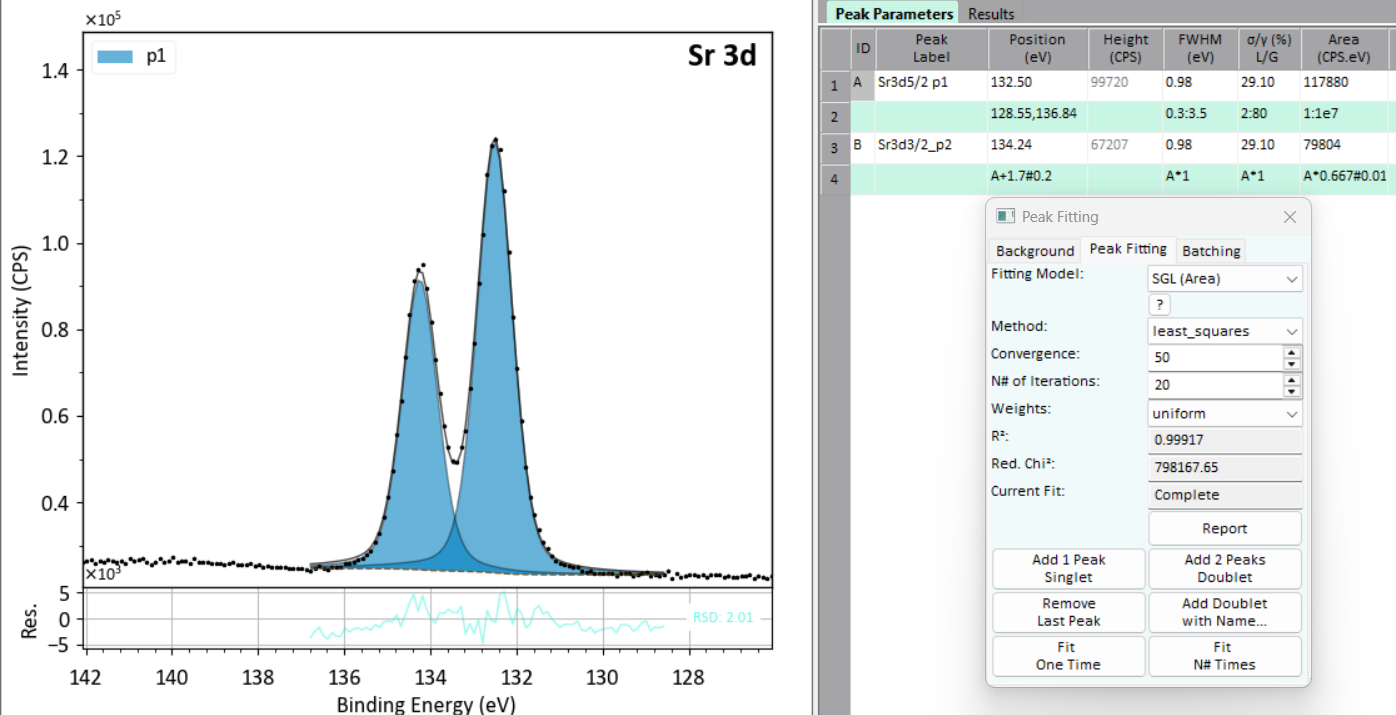1396x715 pixels.
Task: Open the Fitting Model dropdown
Action: pos(1225,279)
